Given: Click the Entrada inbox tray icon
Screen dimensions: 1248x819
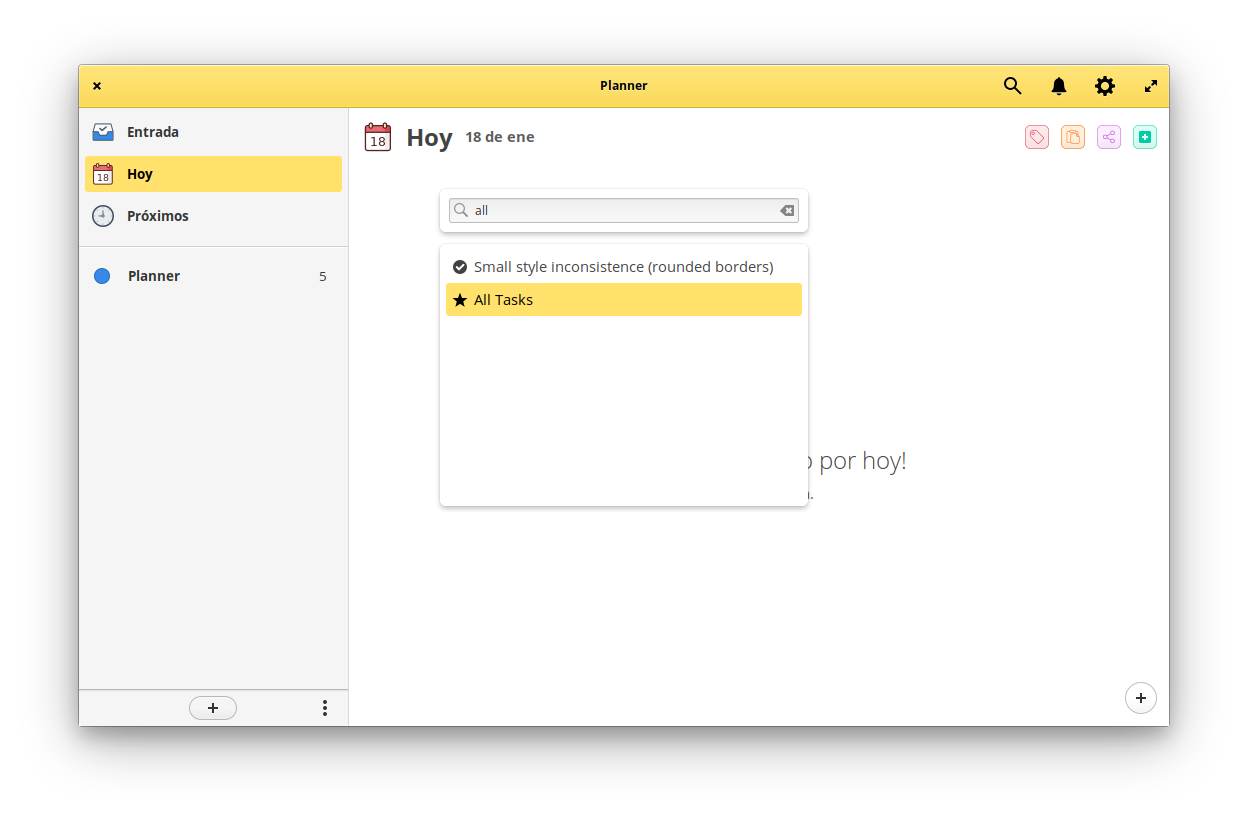Looking at the screenshot, I should [103, 132].
